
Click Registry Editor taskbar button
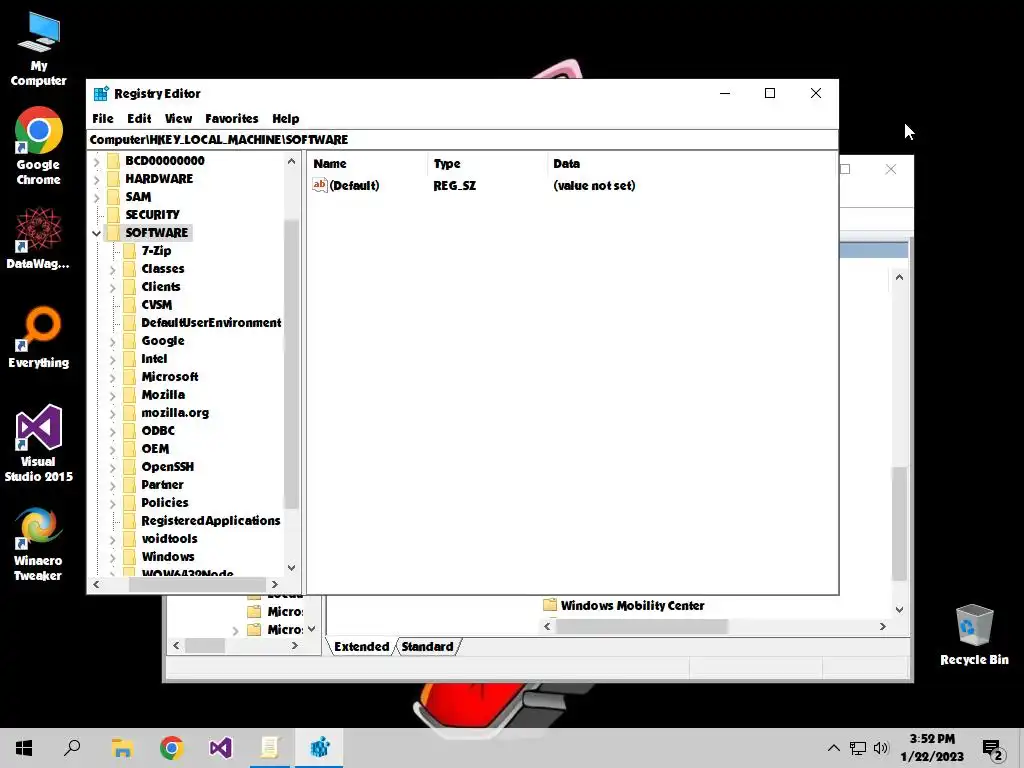click(x=319, y=748)
